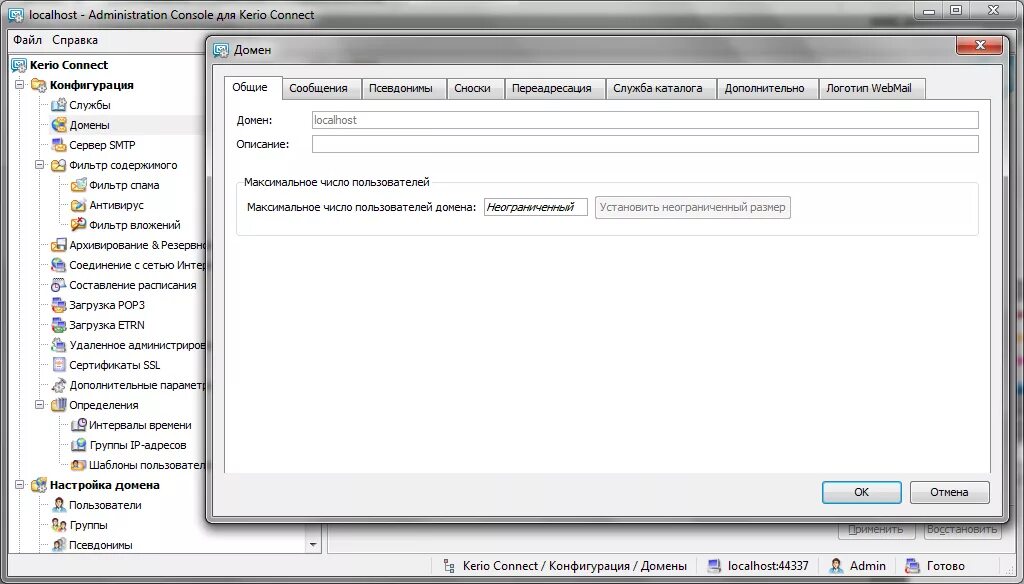Collapse the Определения tree node

click(40, 405)
